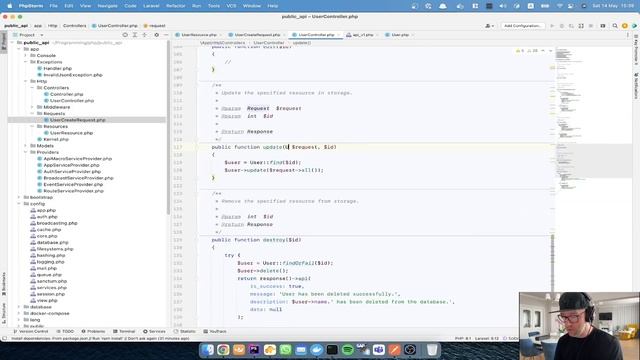Open the editor tabs more-options icon
The height and width of the screenshot is (360, 640).
click(628, 35)
